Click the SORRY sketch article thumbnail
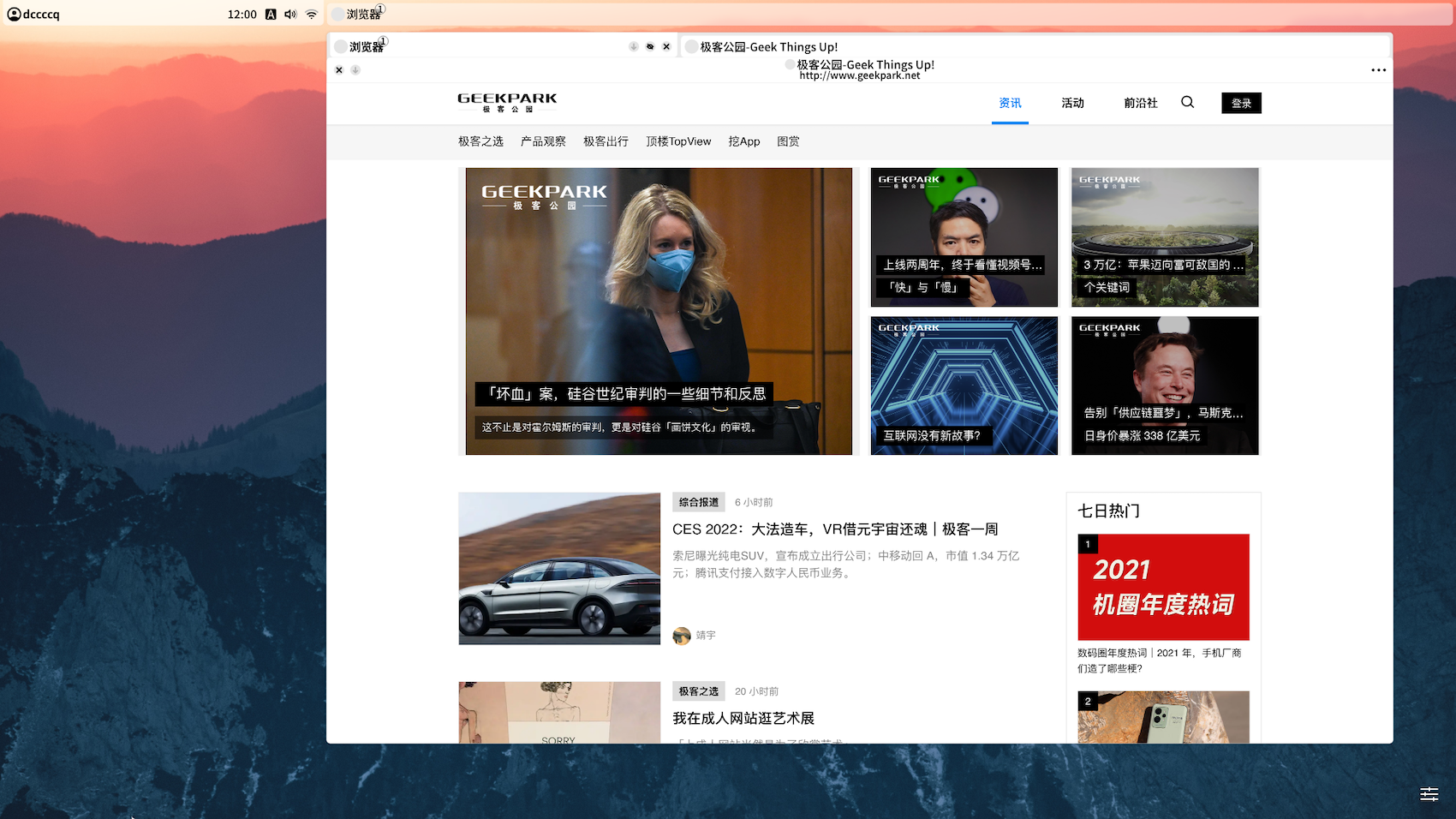This screenshot has width=1456, height=819. point(559,713)
